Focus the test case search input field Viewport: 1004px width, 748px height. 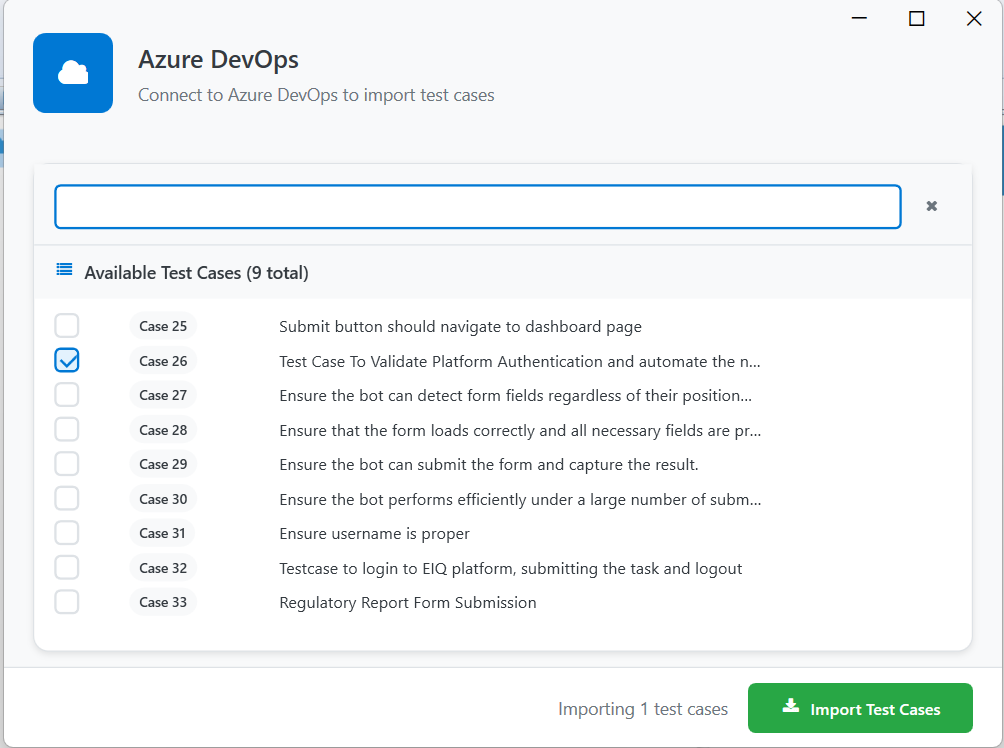[478, 207]
